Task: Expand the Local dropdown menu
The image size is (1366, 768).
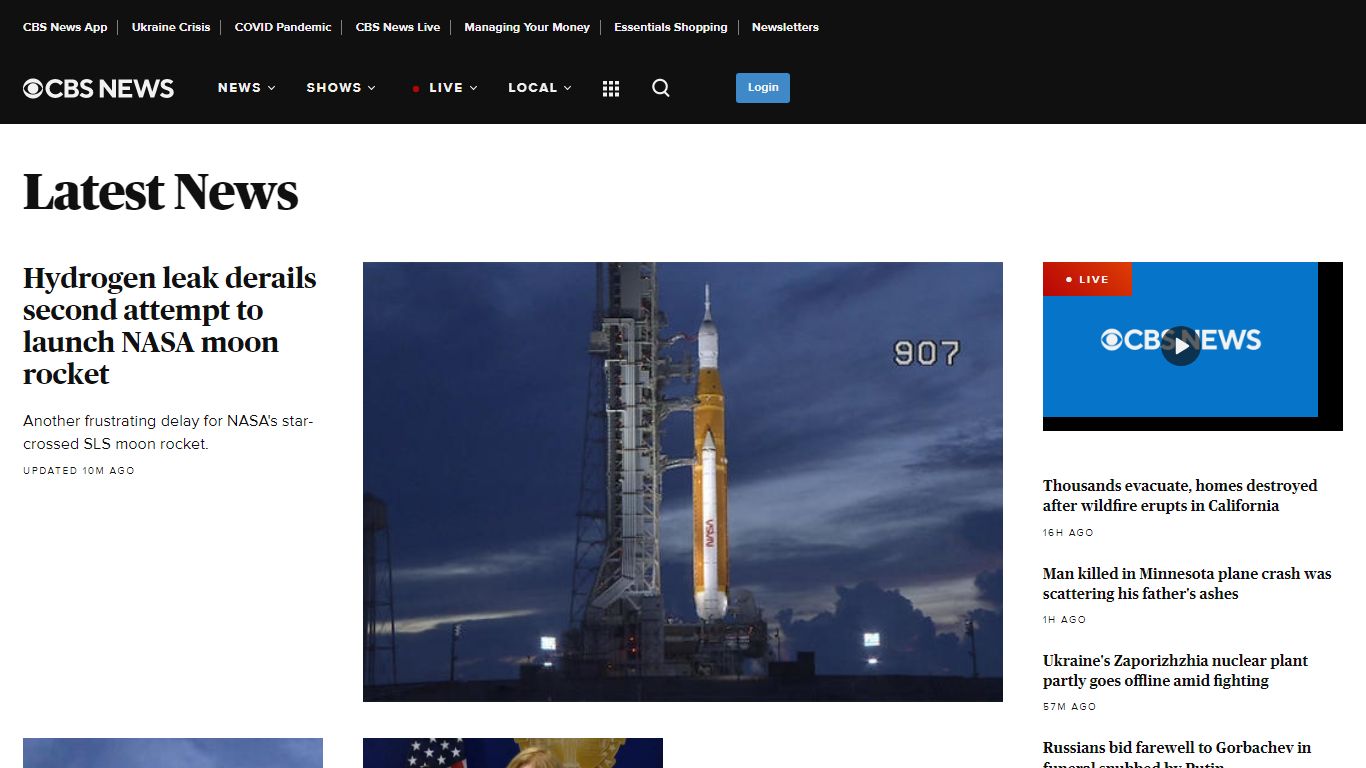Action: click(540, 88)
